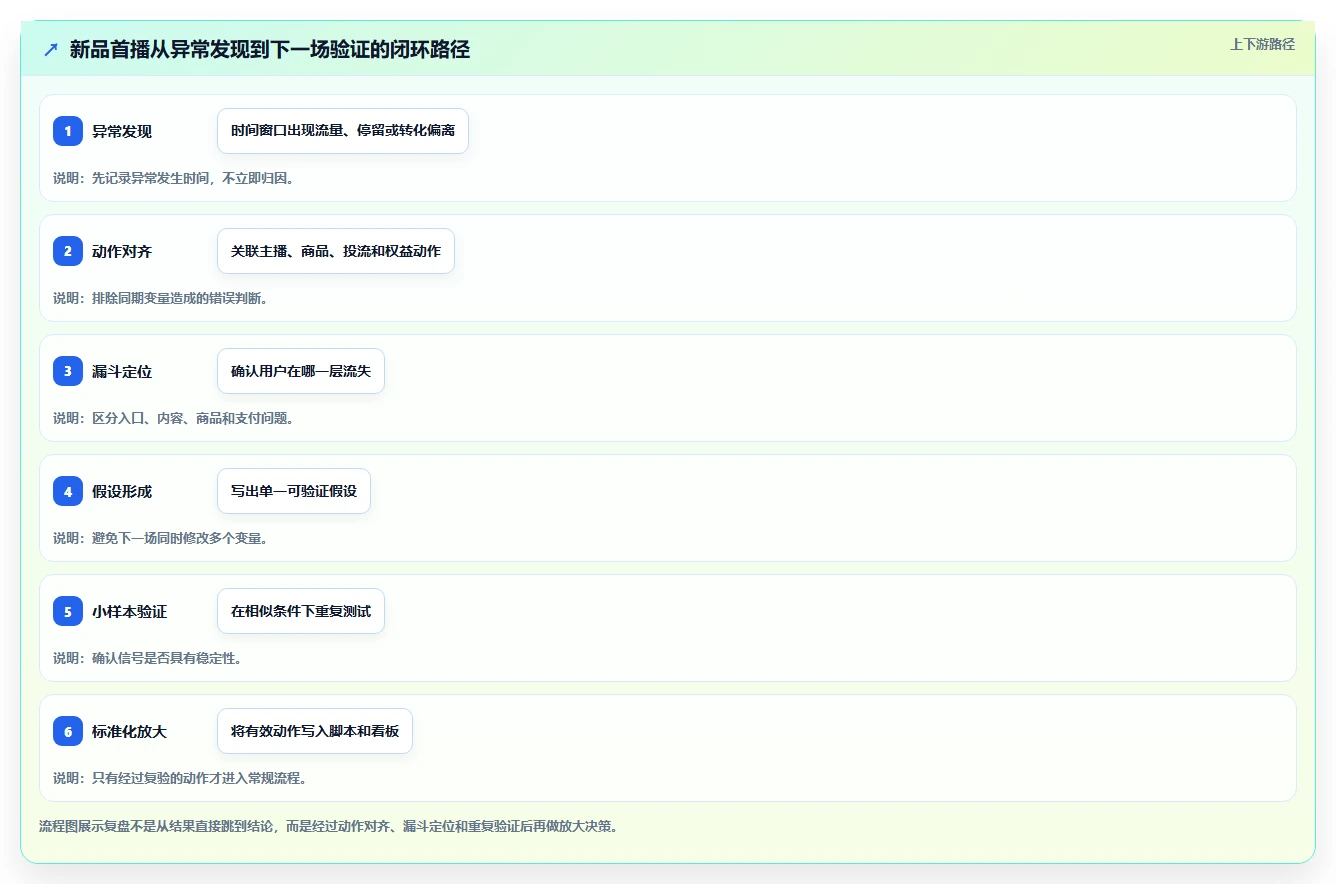
Task: Click the title 新品首播从异常发现到下一场验证的闭环路径
Action: pyautogui.click(x=270, y=50)
